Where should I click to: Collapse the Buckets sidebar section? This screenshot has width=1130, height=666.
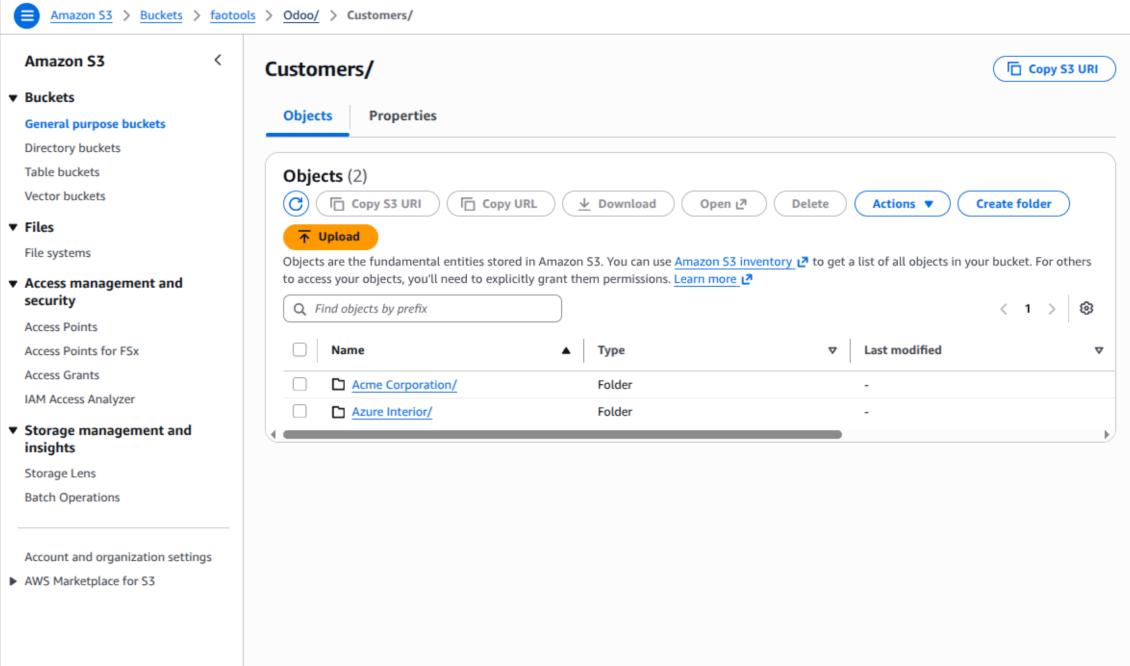(x=13, y=98)
